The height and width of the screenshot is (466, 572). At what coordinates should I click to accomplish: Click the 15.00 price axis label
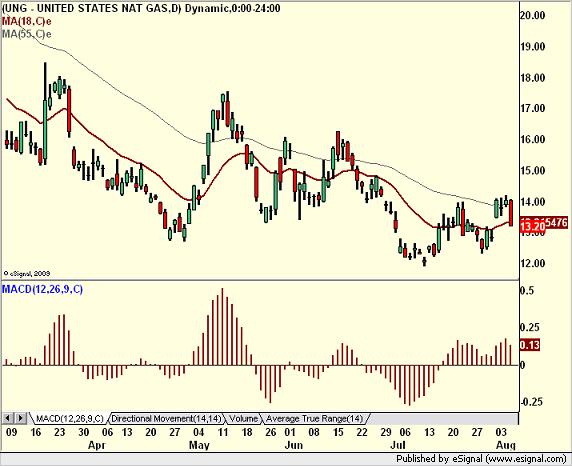(x=533, y=170)
